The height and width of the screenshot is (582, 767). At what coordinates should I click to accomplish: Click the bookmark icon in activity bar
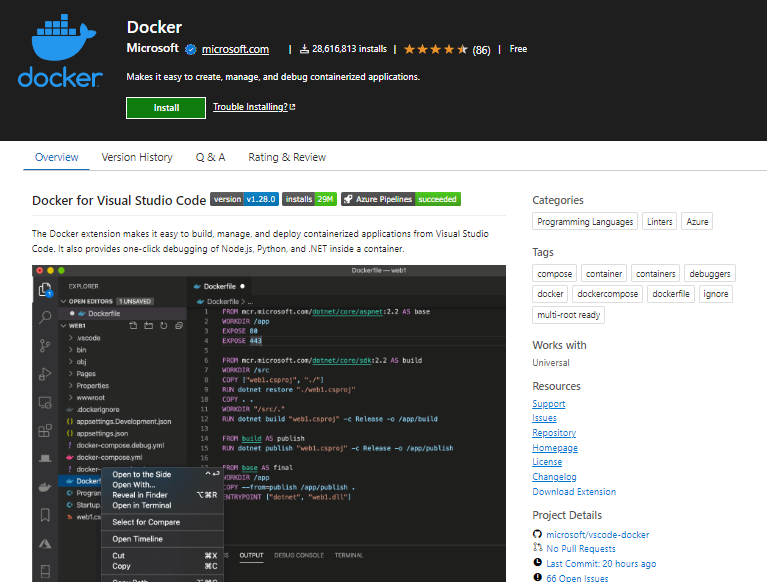pos(45,515)
